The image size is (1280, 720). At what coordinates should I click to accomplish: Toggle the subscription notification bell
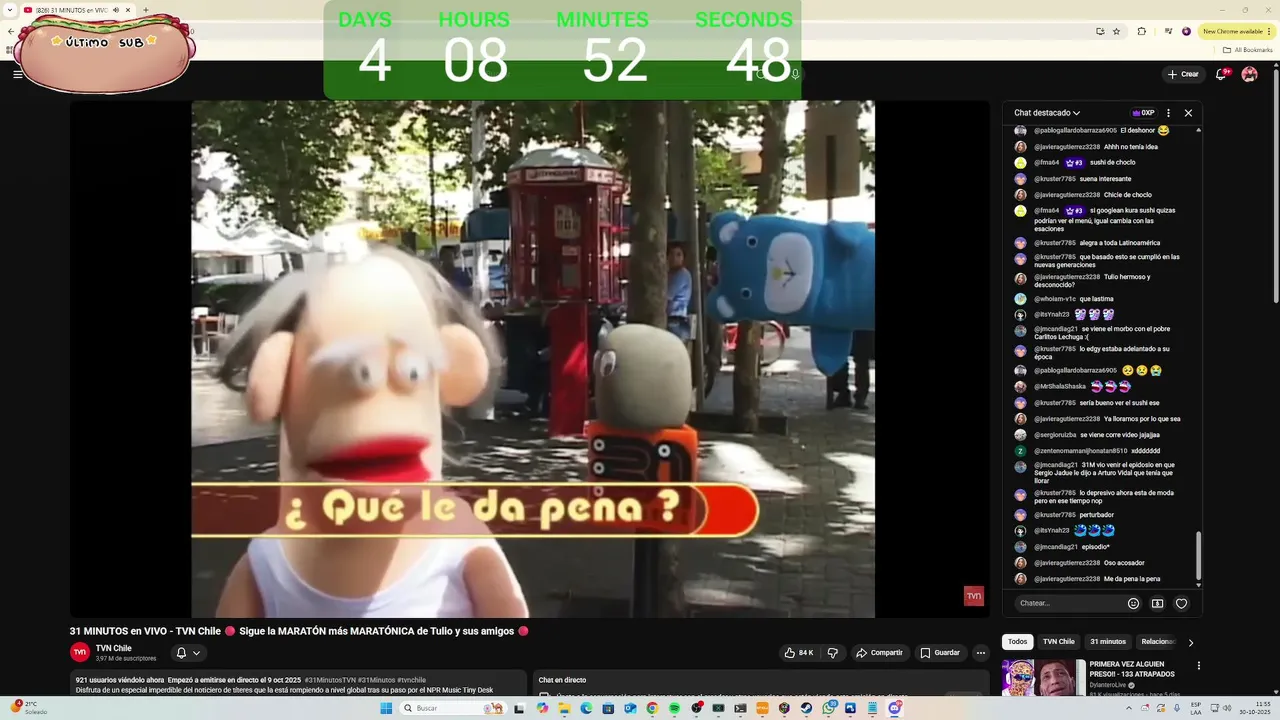[181, 653]
